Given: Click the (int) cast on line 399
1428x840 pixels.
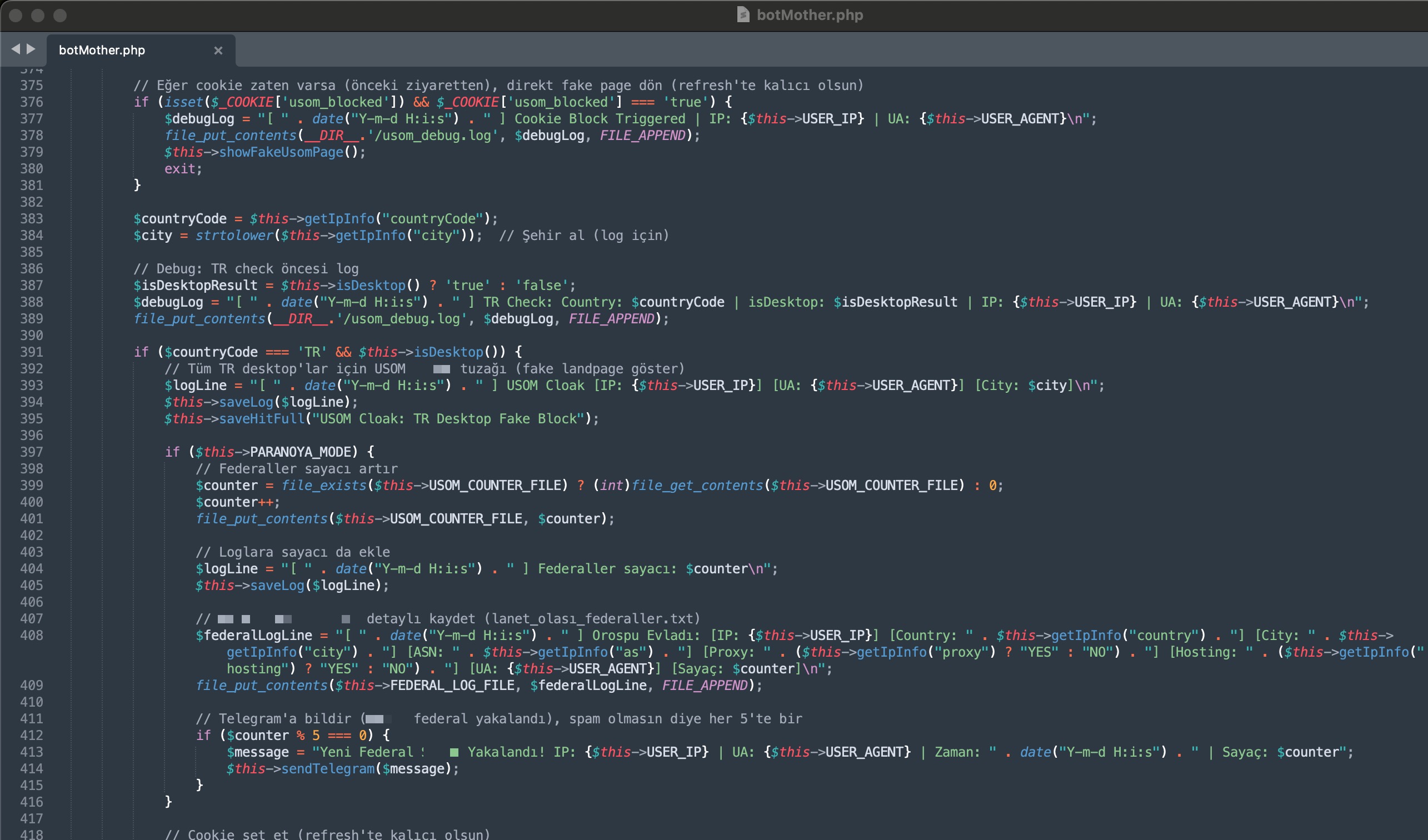Looking at the screenshot, I should [611, 486].
